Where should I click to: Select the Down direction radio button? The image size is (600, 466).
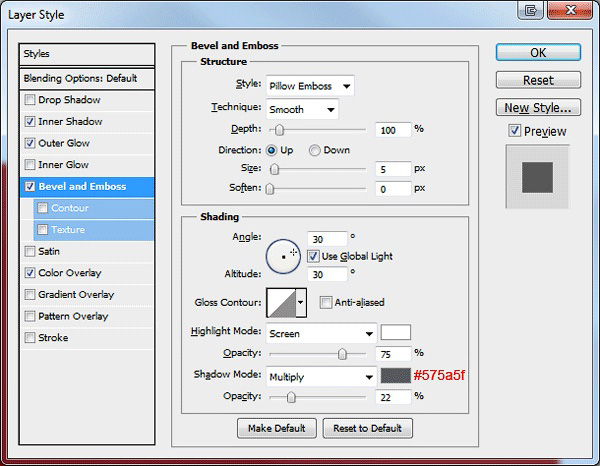point(315,150)
